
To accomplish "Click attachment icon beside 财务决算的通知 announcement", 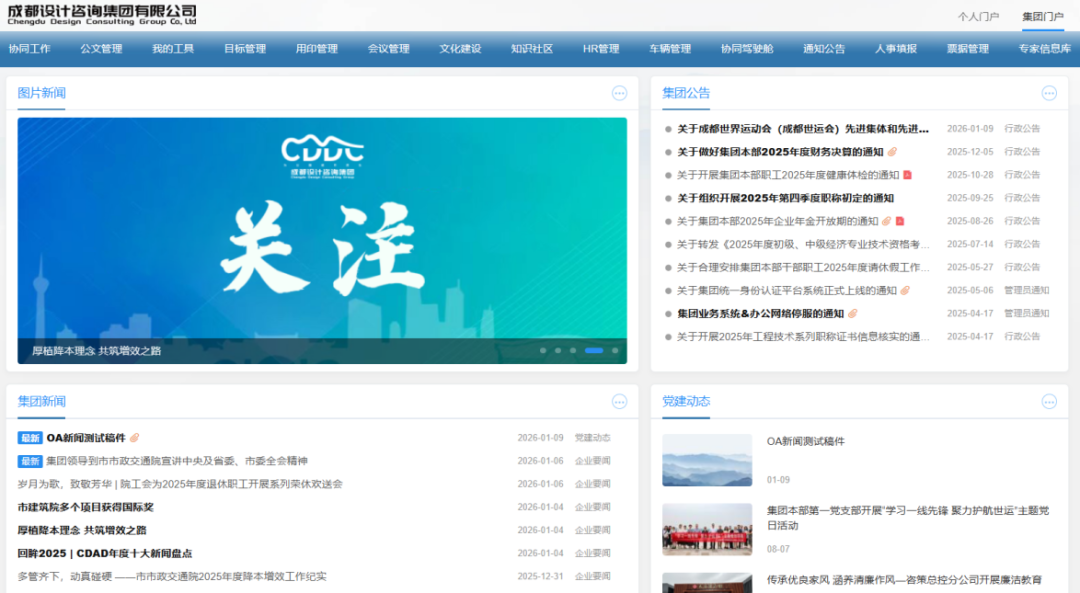I will coord(893,152).
